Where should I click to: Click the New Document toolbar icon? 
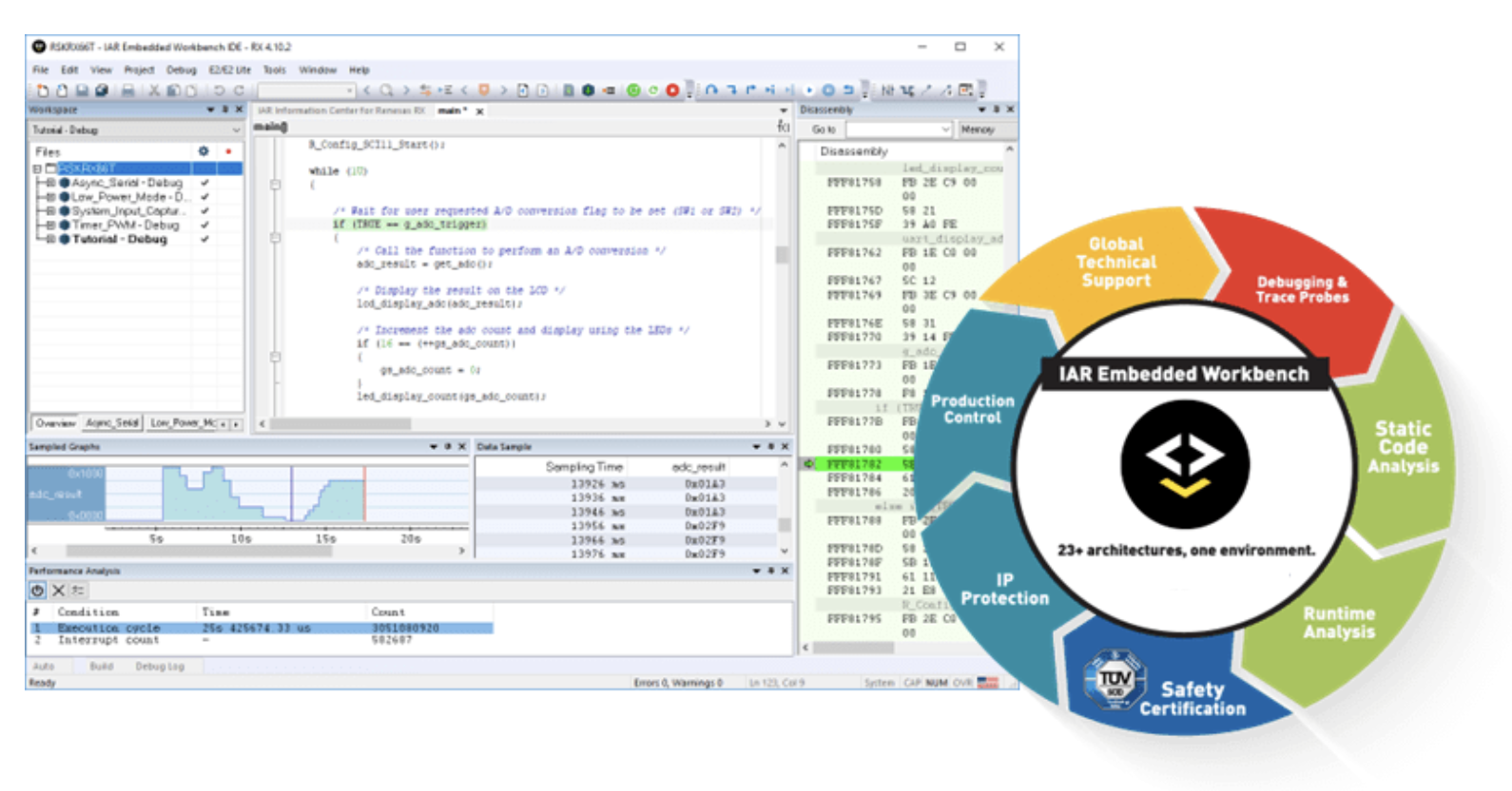43,90
